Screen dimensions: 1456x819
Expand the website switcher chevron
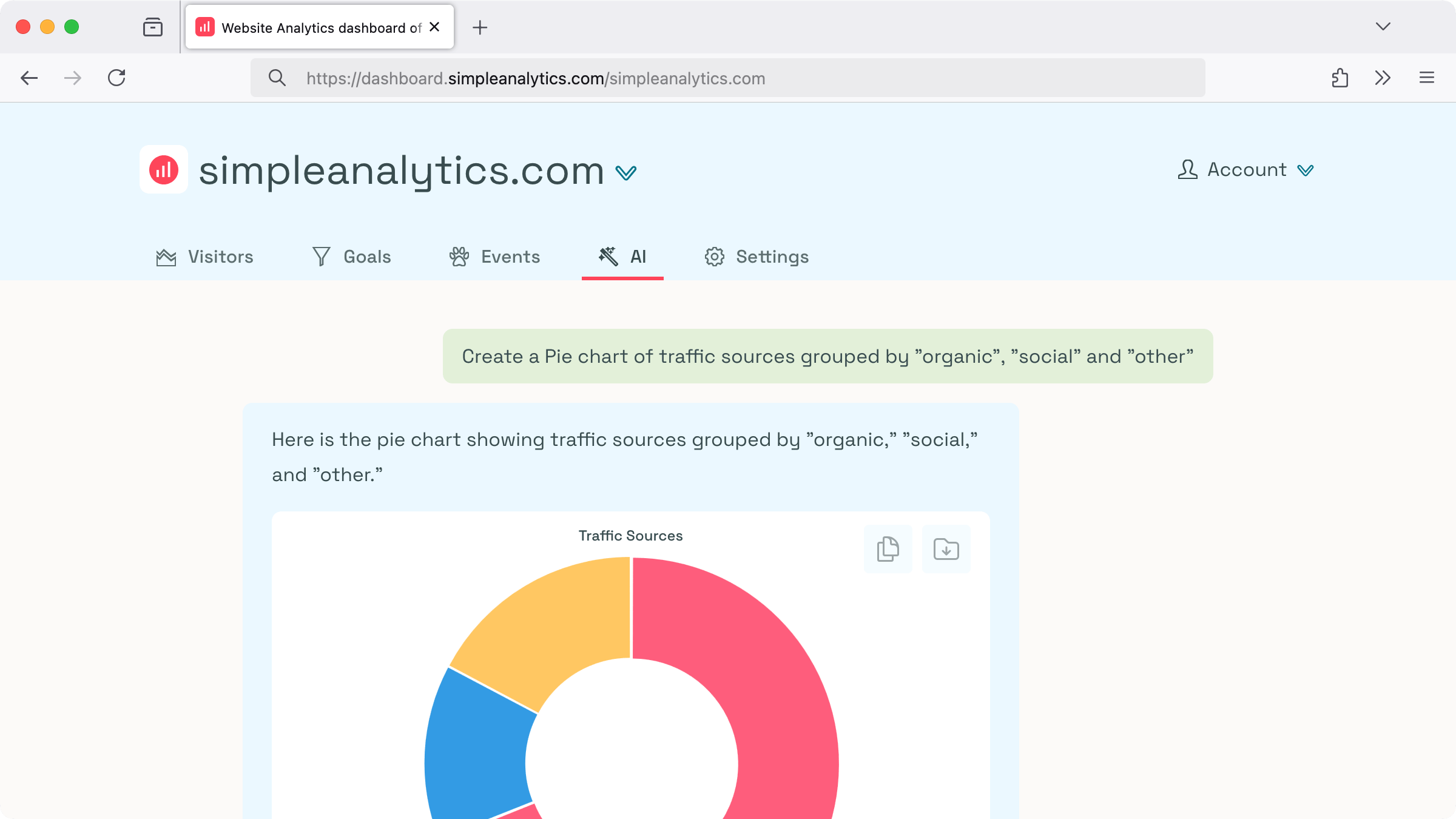[x=626, y=173]
